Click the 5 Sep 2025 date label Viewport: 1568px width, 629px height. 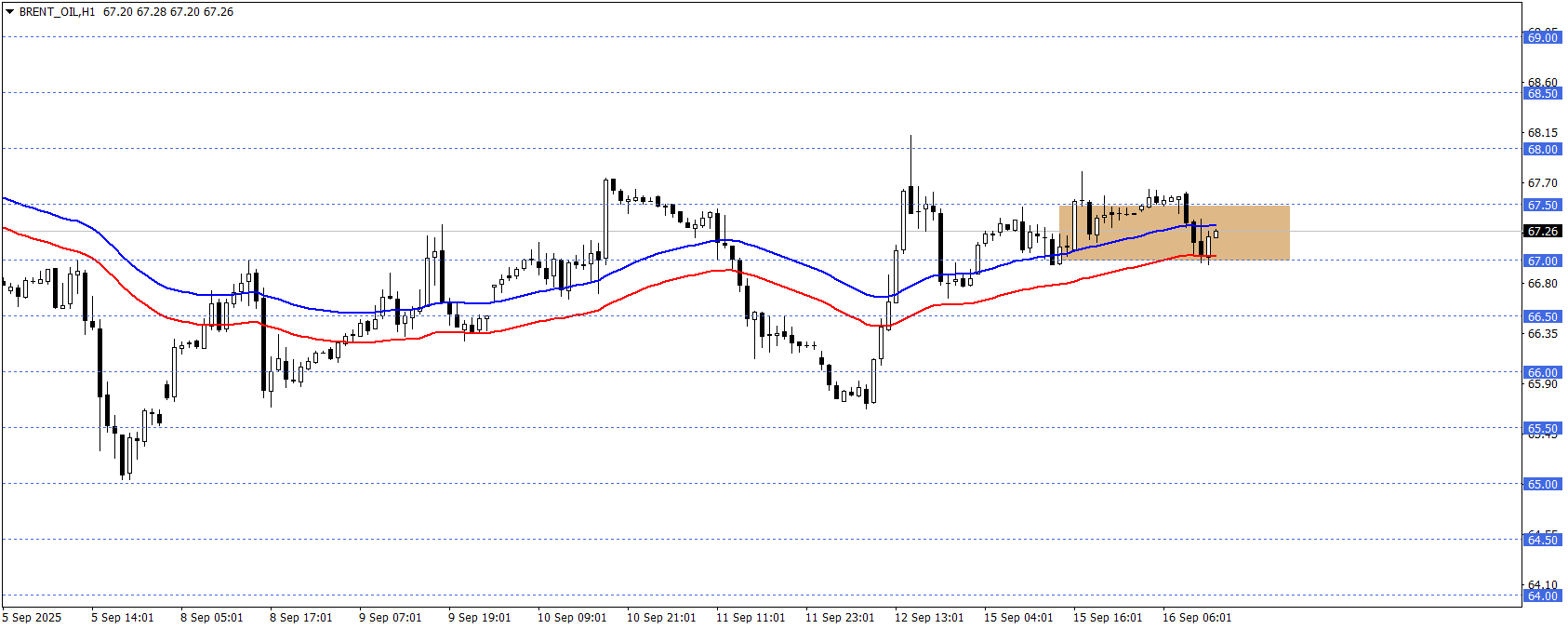(33, 618)
